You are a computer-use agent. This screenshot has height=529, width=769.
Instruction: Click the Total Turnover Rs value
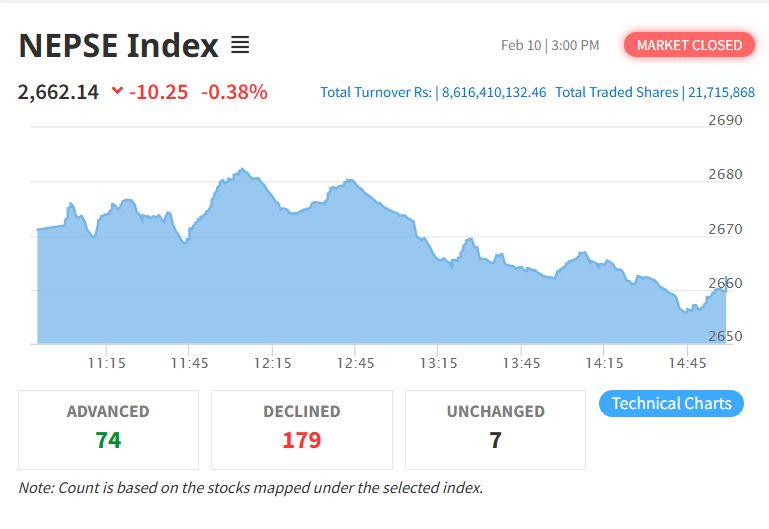(492, 92)
